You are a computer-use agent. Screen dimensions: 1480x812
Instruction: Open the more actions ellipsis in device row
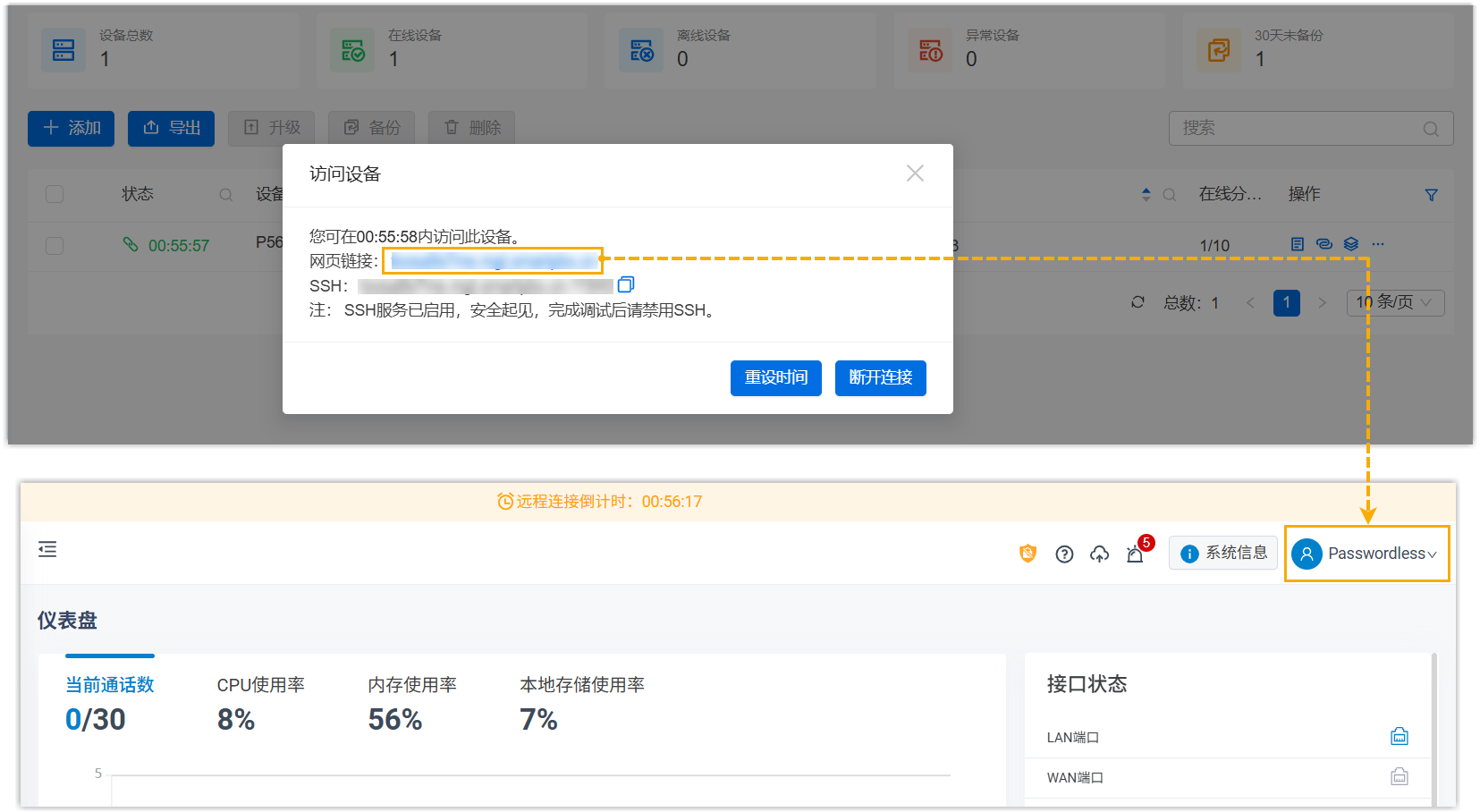(1378, 244)
